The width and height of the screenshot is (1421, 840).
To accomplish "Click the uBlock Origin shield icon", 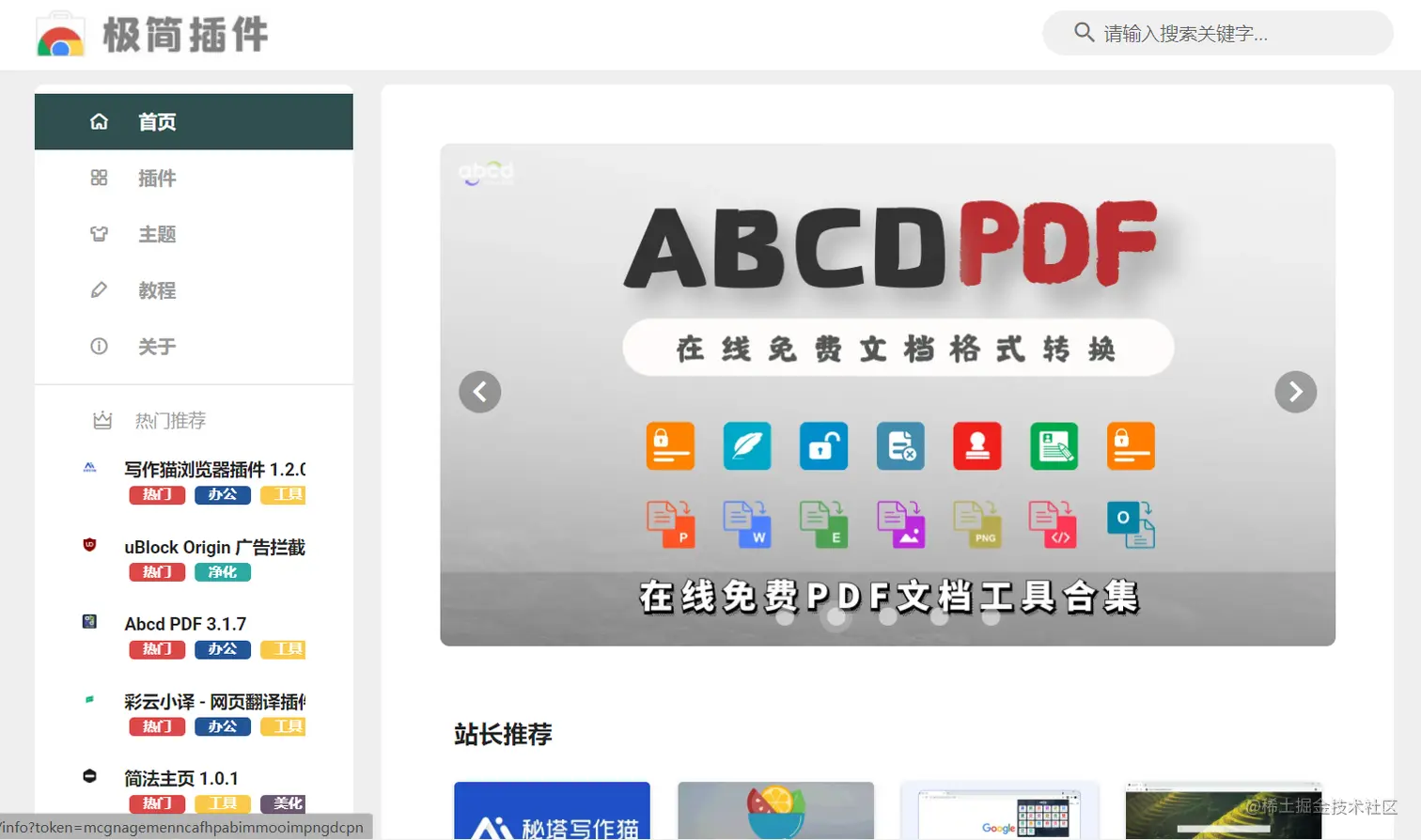I will coord(89,544).
